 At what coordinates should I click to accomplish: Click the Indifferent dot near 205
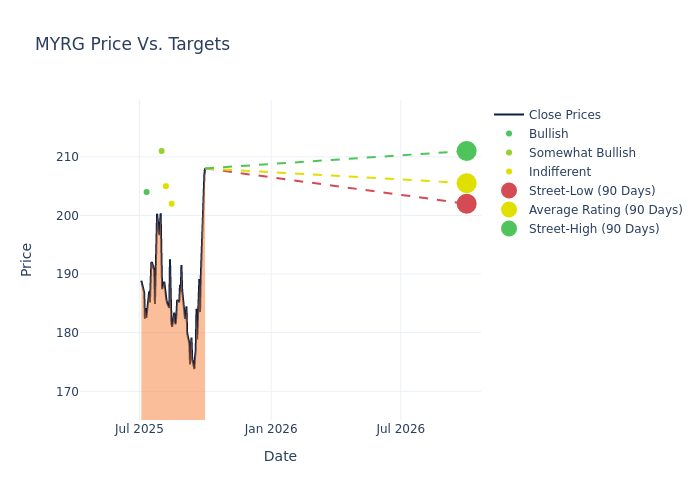[x=166, y=186]
